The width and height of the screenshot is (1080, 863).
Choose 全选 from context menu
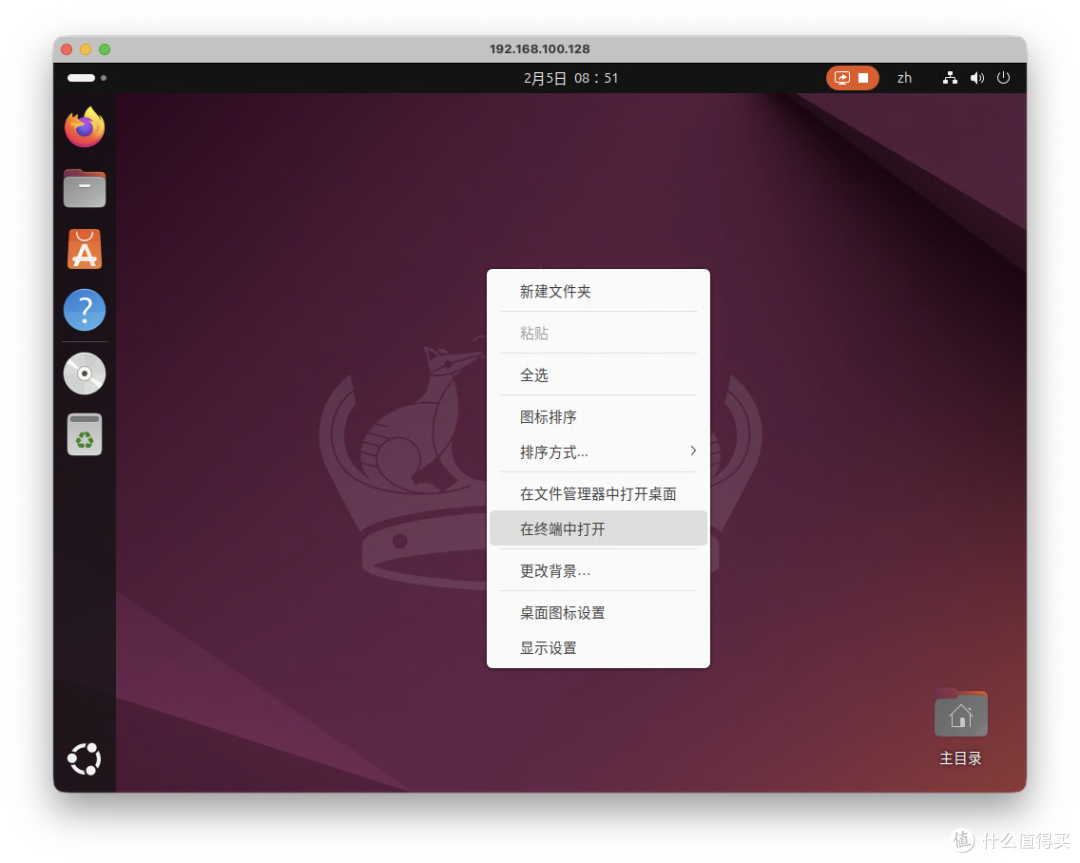pos(598,375)
